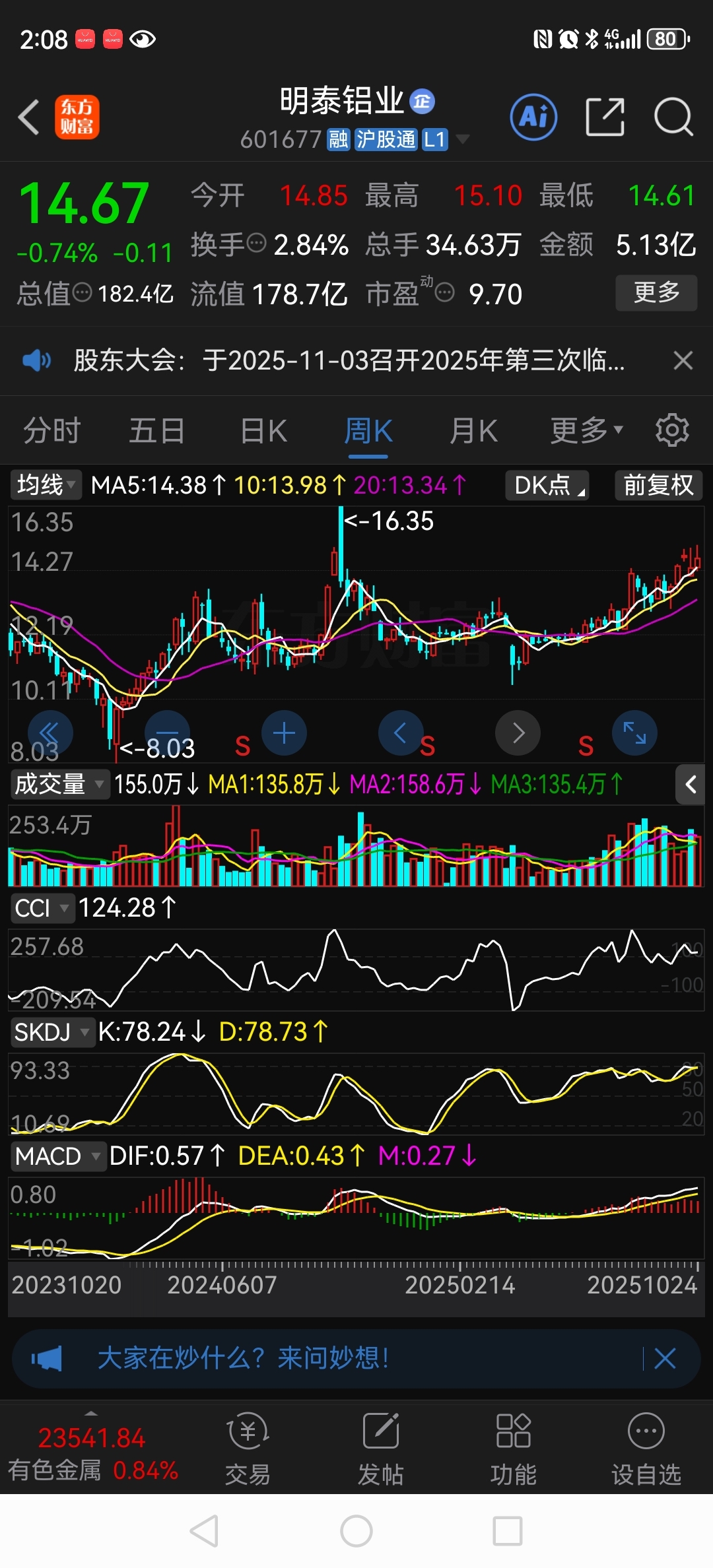
Task: Tap the 沪股通 badge
Action: 386,140
